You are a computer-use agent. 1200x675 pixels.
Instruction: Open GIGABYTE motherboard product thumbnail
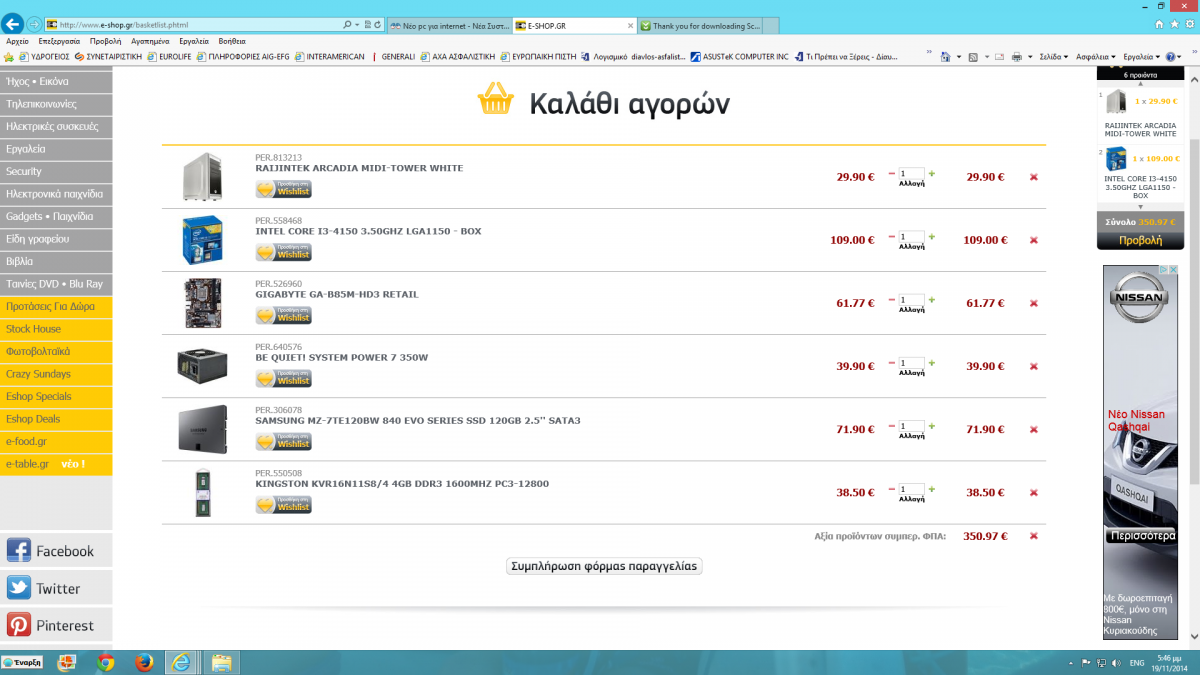tap(203, 303)
